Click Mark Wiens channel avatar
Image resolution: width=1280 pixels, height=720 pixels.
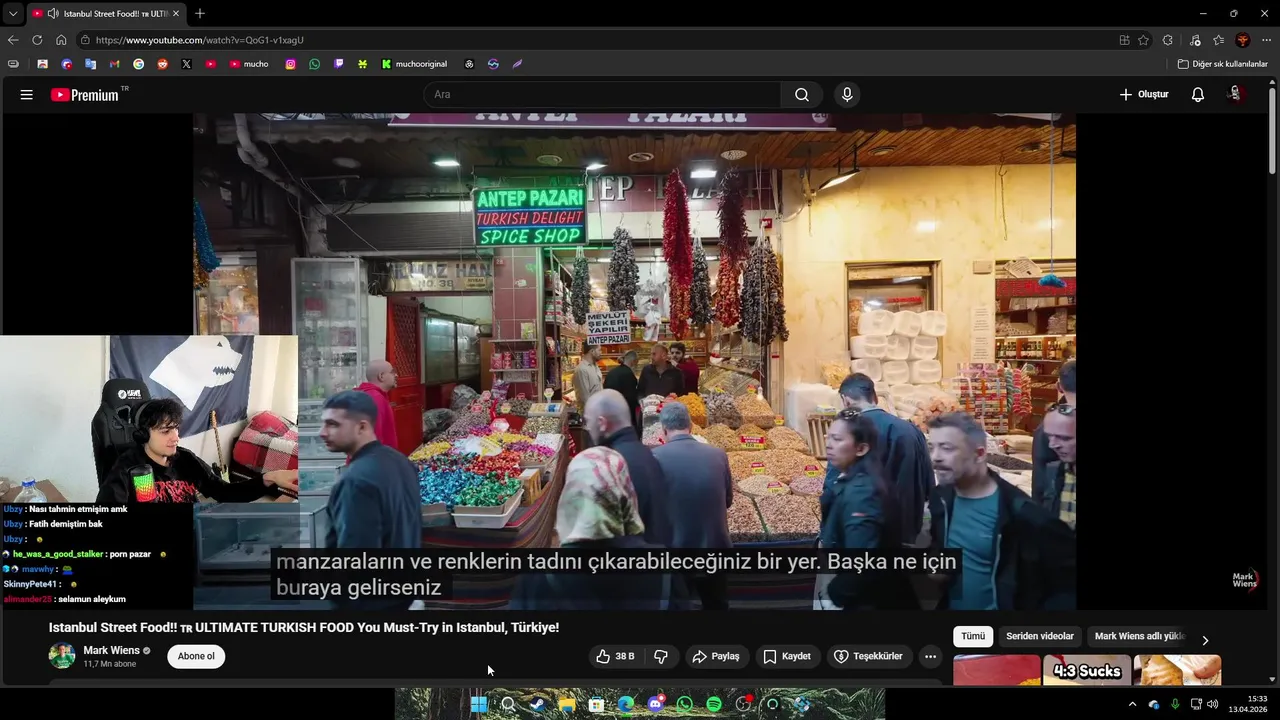click(x=62, y=656)
